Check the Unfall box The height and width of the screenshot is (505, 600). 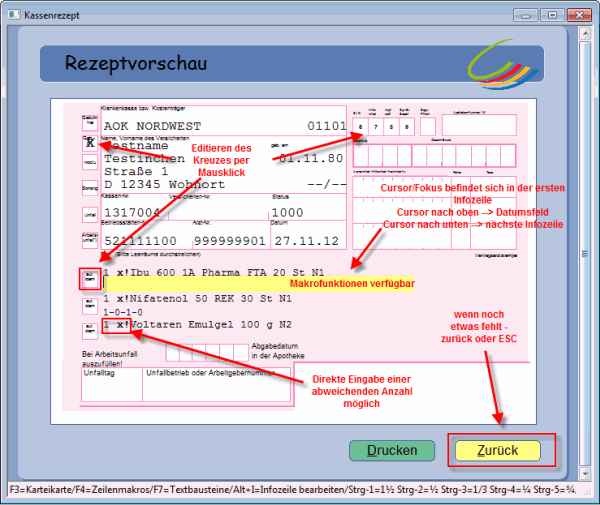pyautogui.click(x=88, y=213)
